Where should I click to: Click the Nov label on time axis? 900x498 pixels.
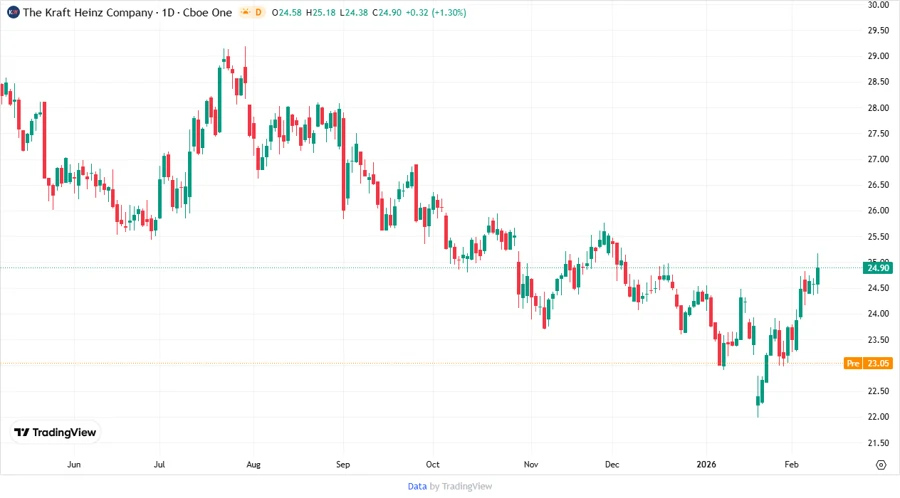coord(531,464)
